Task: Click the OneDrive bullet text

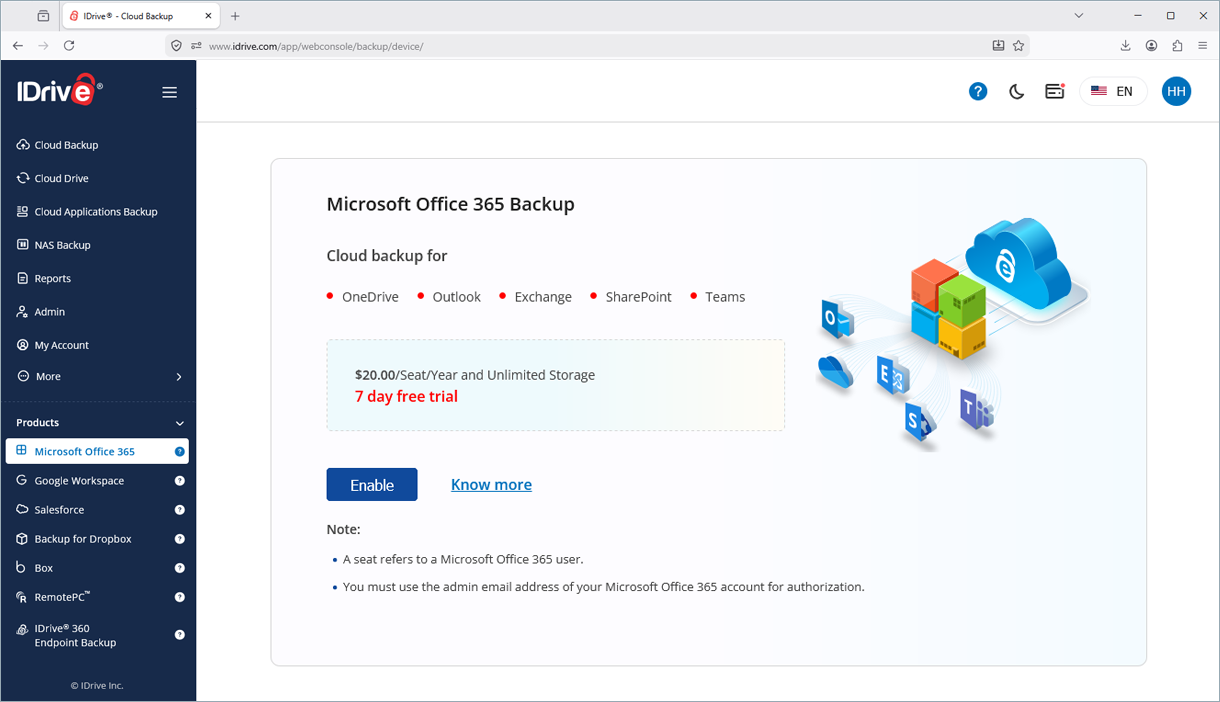Action: 370,297
